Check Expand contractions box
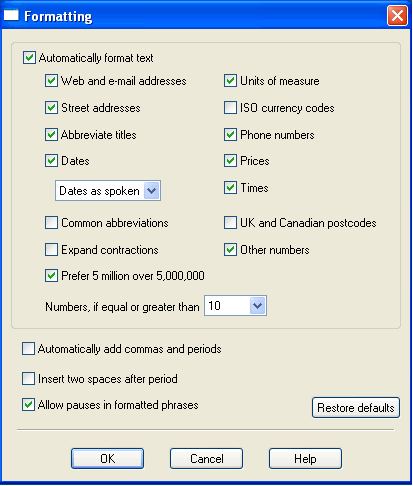The height and width of the screenshot is (486, 413). (x=51, y=250)
